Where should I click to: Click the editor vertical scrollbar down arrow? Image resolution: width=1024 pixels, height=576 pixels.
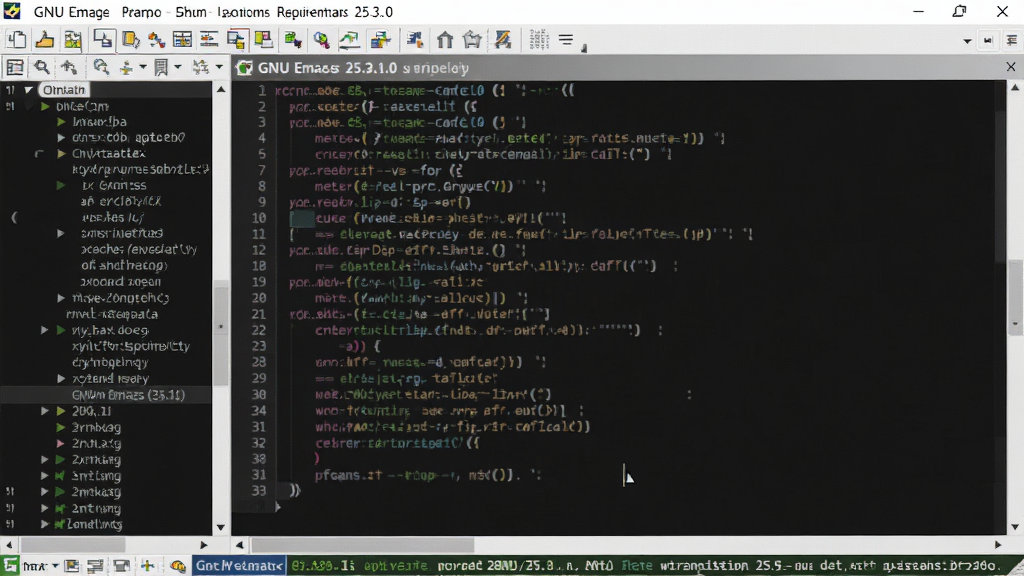point(1015,527)
